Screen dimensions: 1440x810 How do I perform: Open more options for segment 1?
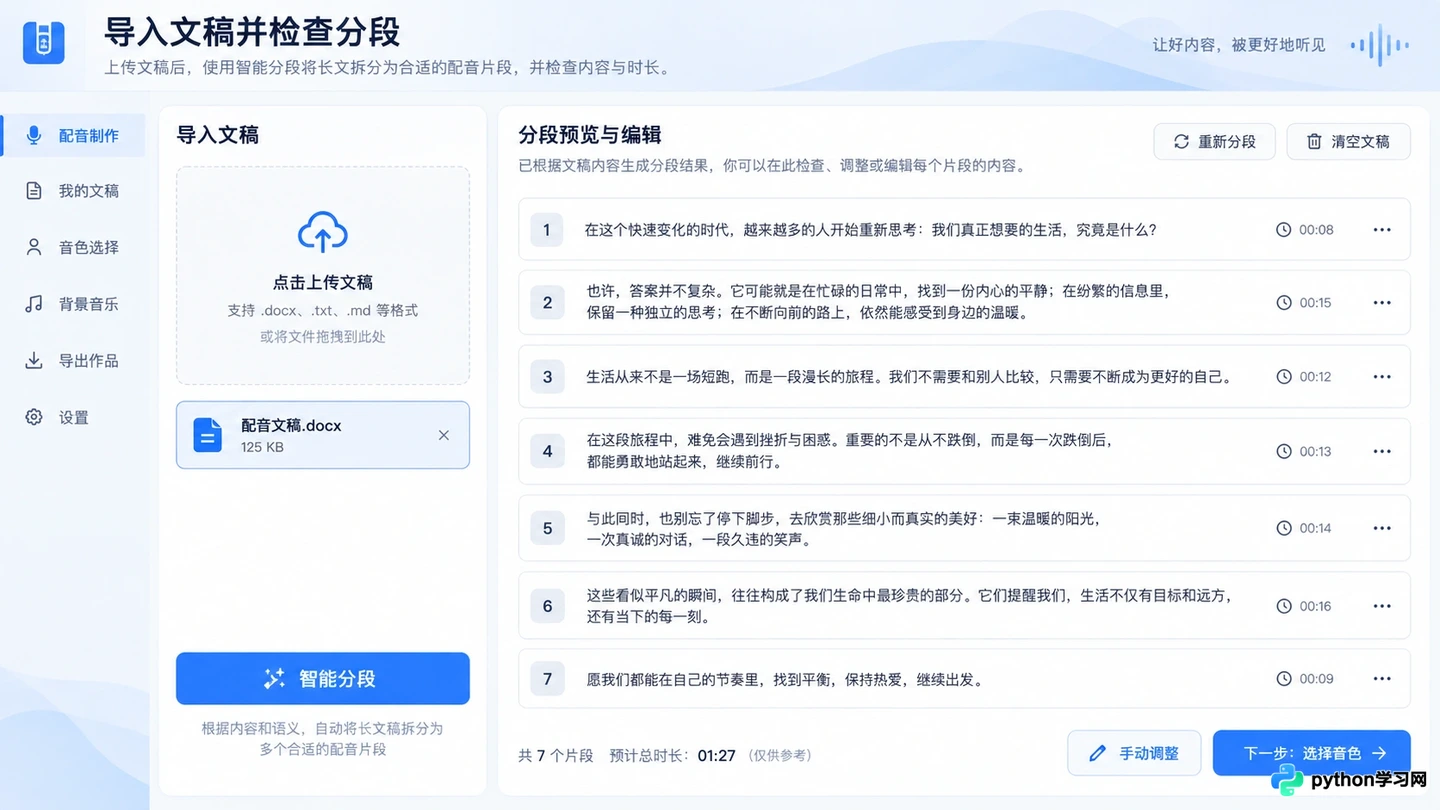[1382, 230]
